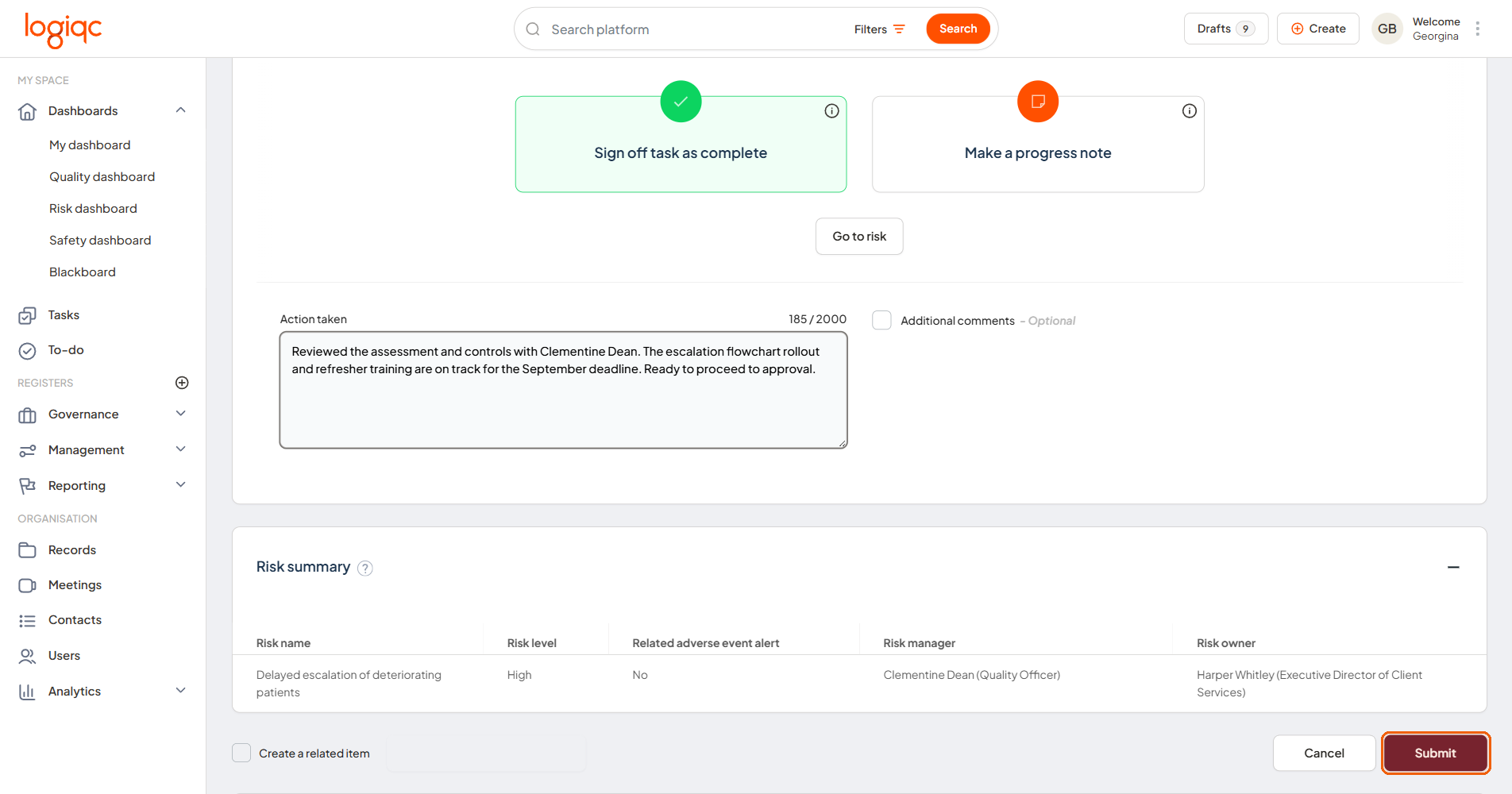
Task: Click the GB user avatar
Action: point(1387,29)
